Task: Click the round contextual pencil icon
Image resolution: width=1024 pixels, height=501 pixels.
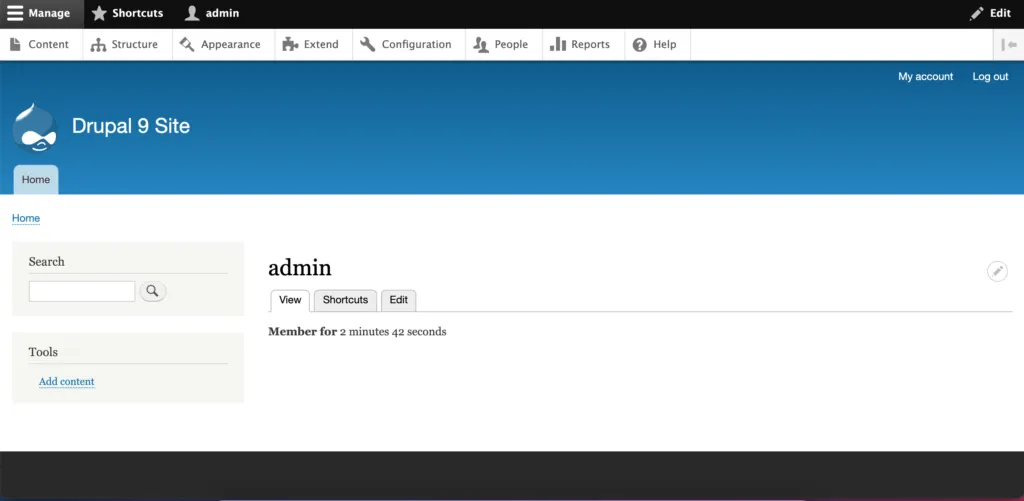Action: [997, 271]
